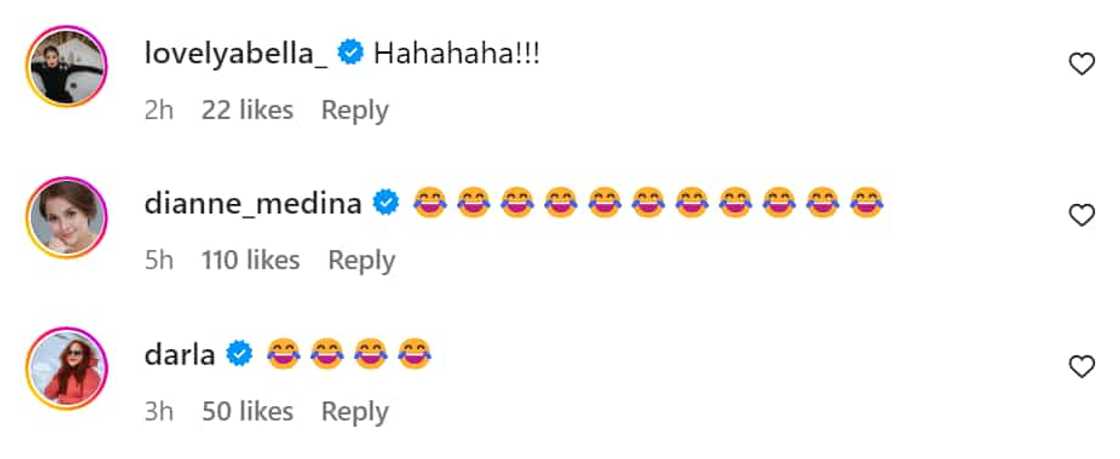1120x459 pixels.
Task: Open dianne_medina's profile picture
Action: (66, 217)
